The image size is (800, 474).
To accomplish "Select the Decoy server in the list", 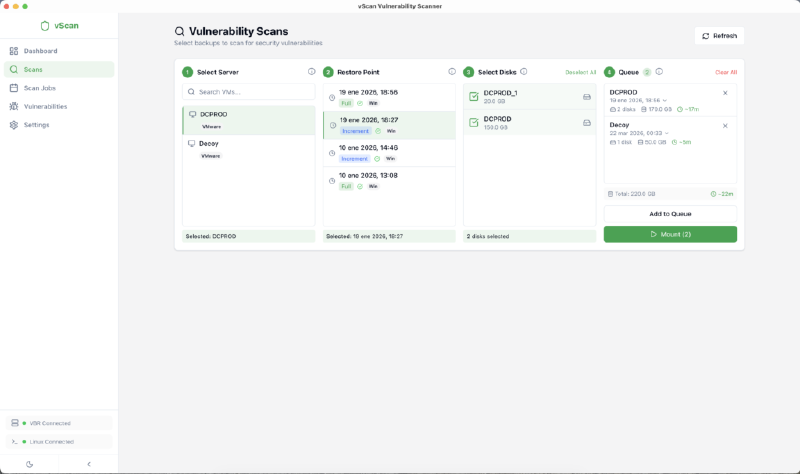I will click(x=248, y=149).
